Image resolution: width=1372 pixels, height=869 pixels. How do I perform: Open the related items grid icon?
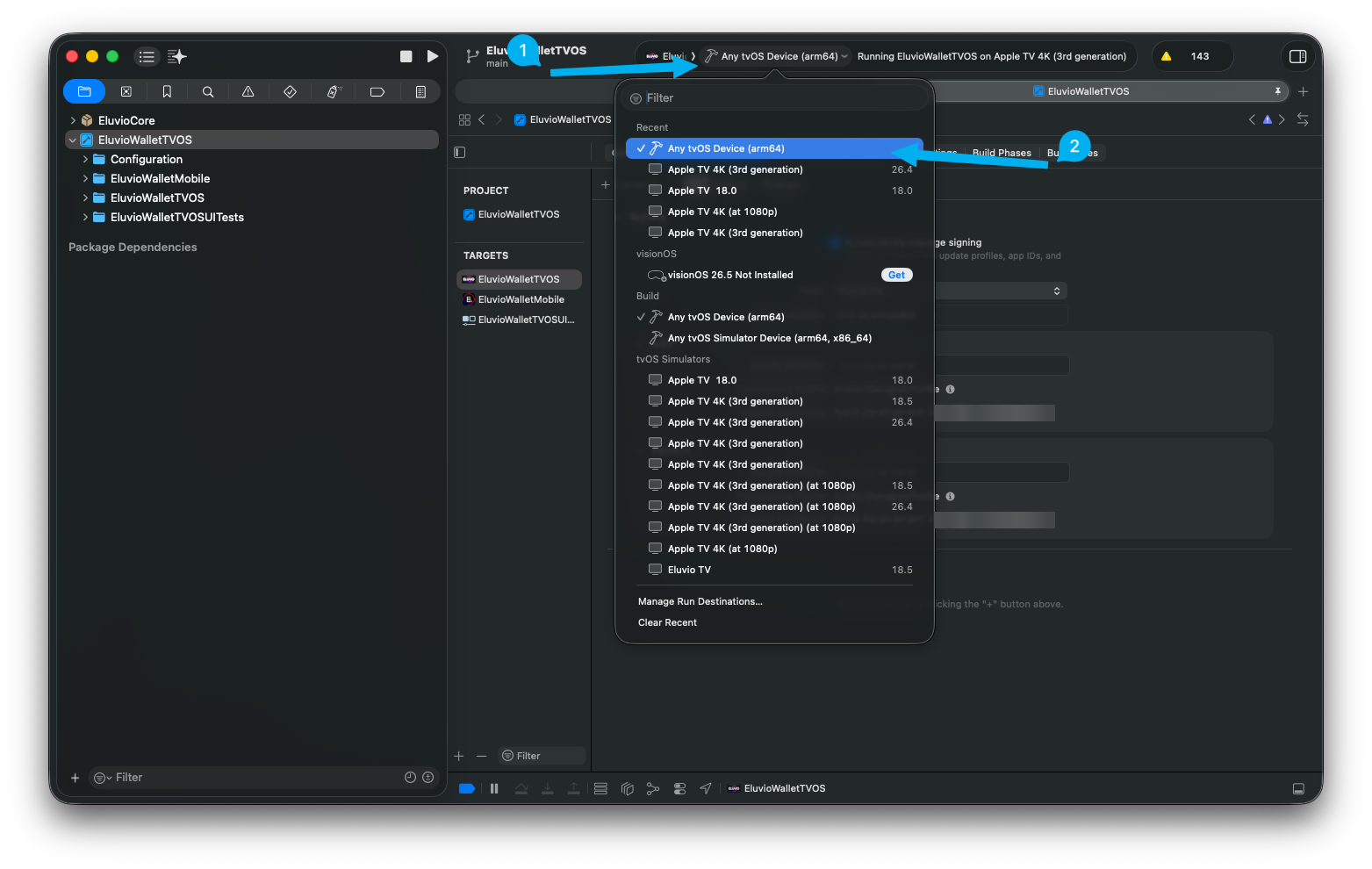(464, 119)
